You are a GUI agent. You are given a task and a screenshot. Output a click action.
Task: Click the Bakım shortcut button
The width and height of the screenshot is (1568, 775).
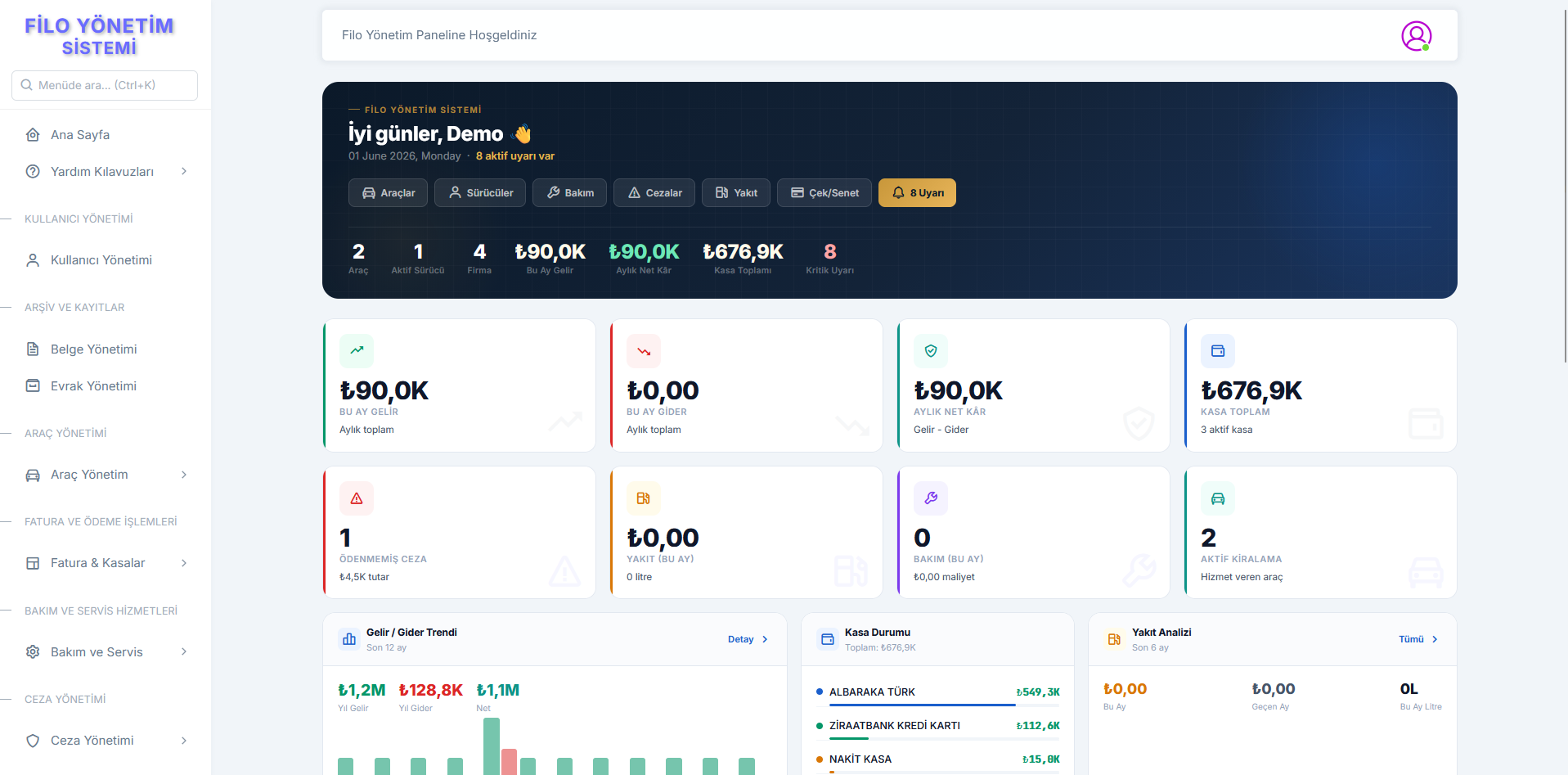[570, 193]
